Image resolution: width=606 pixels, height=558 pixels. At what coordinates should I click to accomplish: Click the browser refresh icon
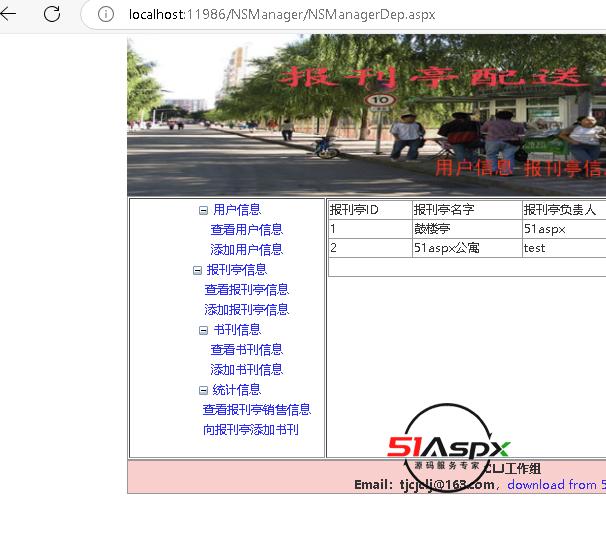click(x=52, y=15)
